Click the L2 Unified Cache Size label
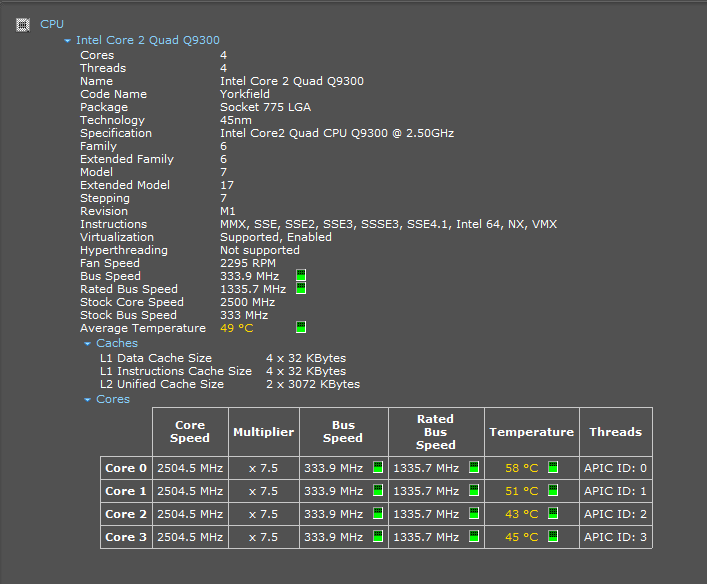 (162, 384)
